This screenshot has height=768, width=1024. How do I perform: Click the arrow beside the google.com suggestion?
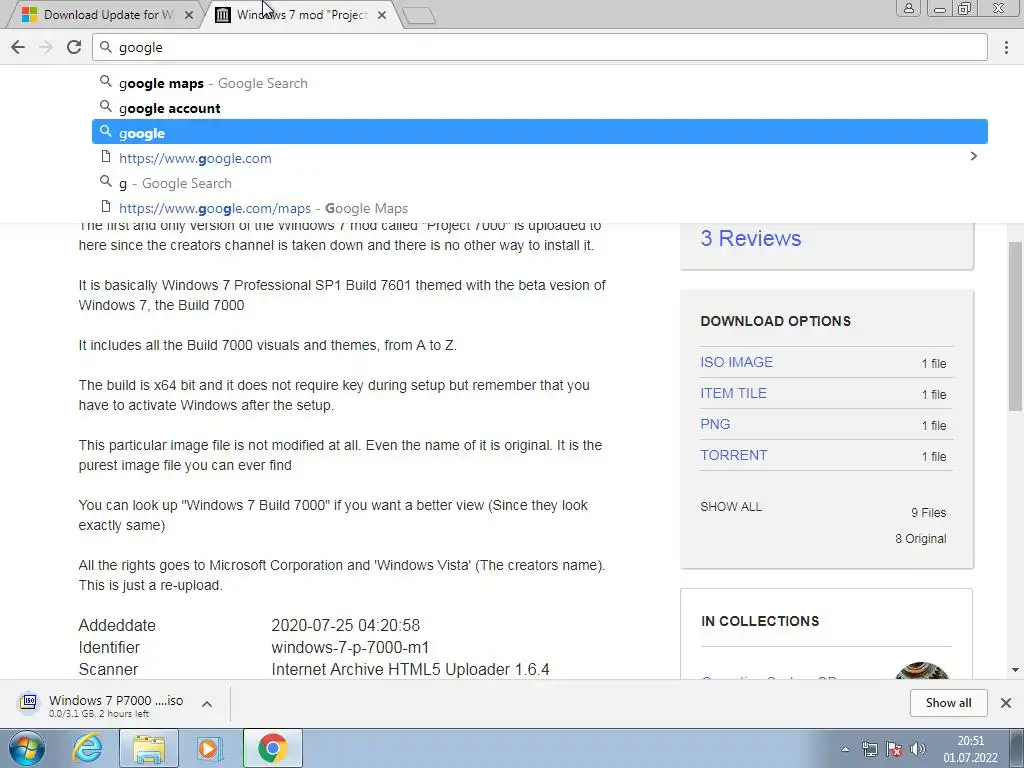pyautogui.click(x=973, y=156)
